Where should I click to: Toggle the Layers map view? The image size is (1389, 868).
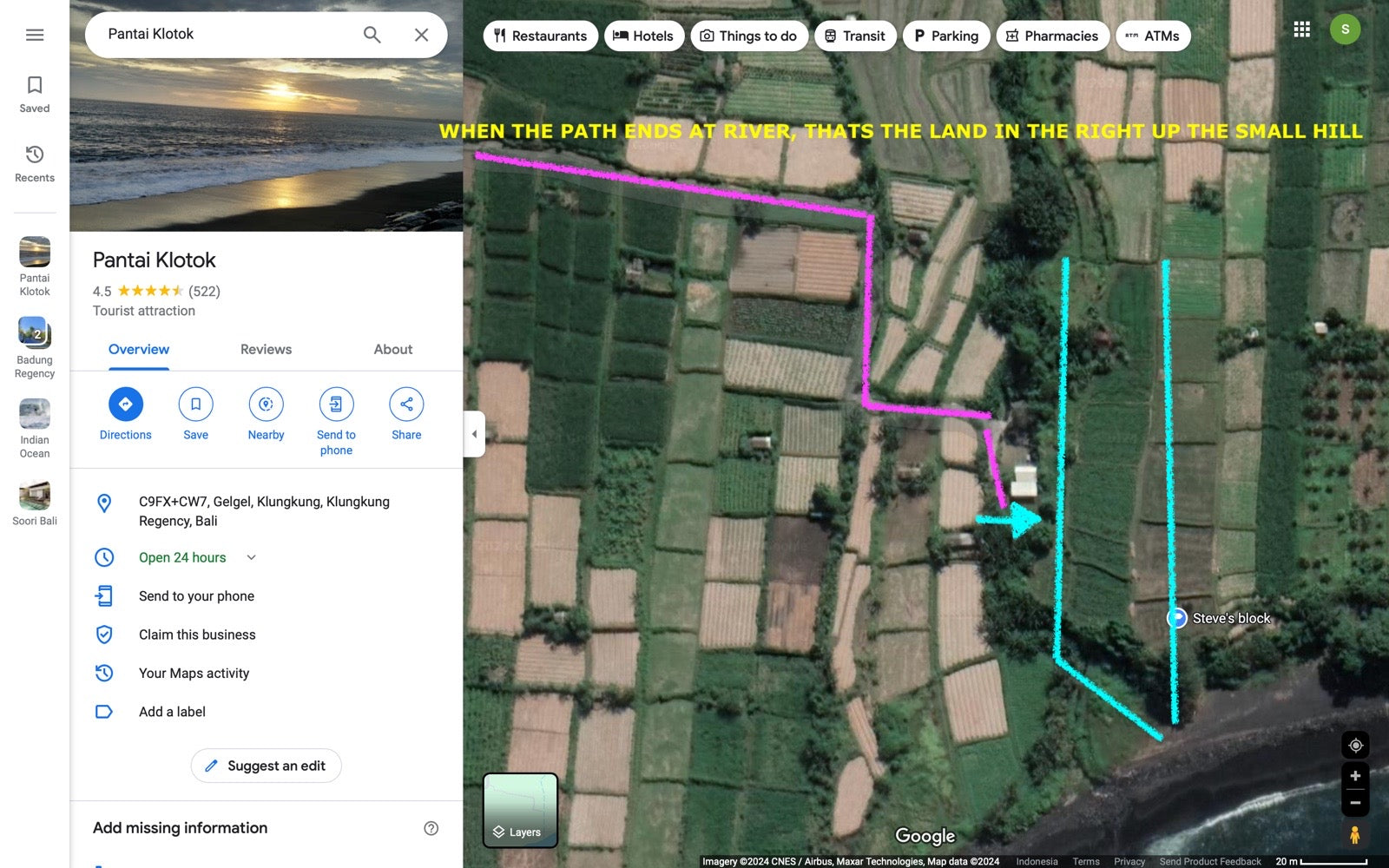(520, 810)
